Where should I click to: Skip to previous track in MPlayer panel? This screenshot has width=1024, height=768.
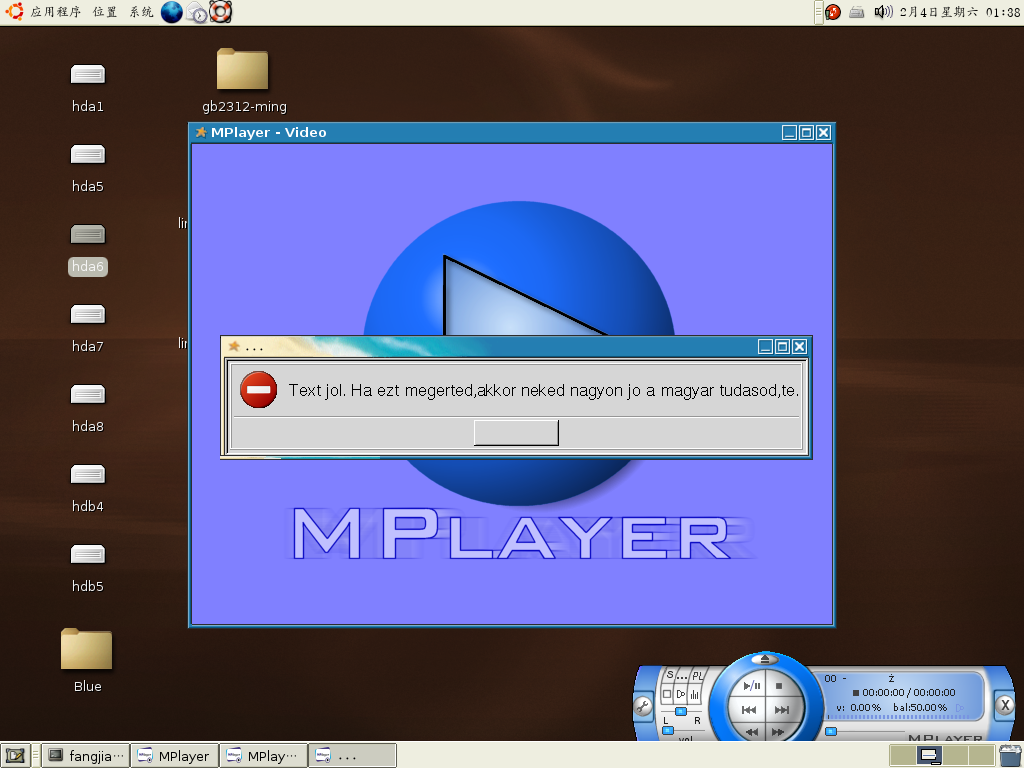pos(749,710)
